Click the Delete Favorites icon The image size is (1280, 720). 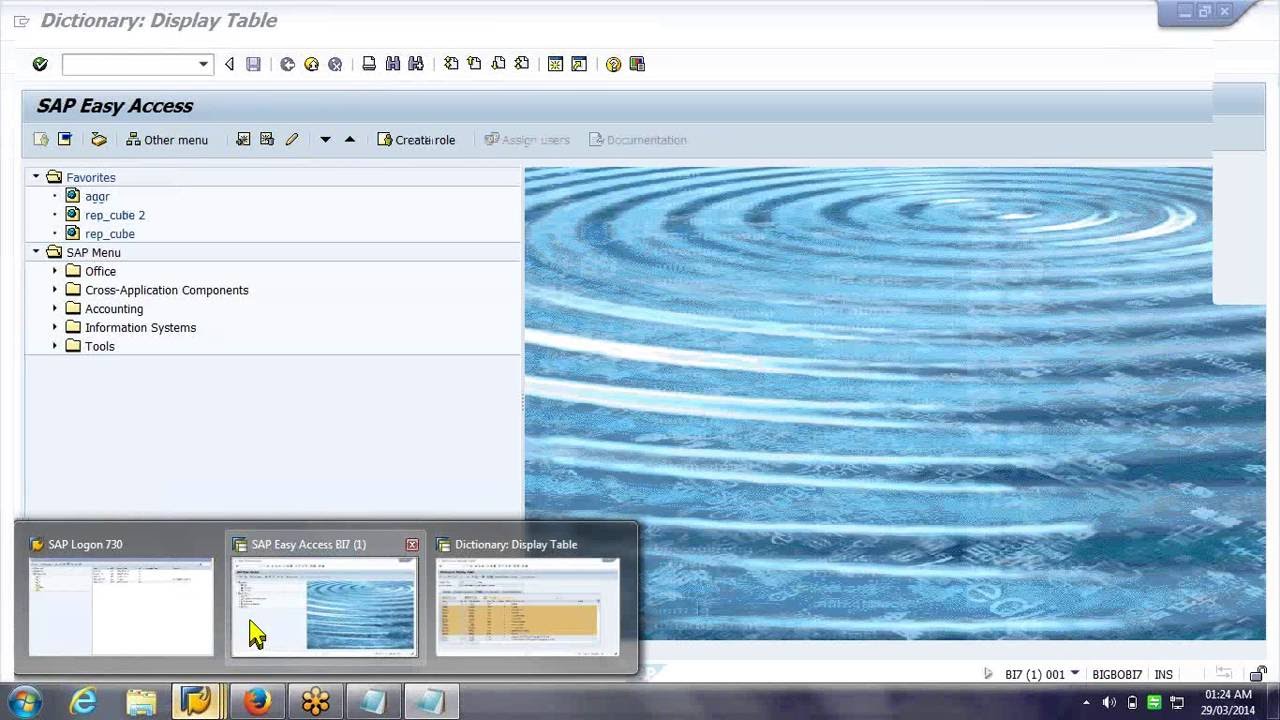267,139
